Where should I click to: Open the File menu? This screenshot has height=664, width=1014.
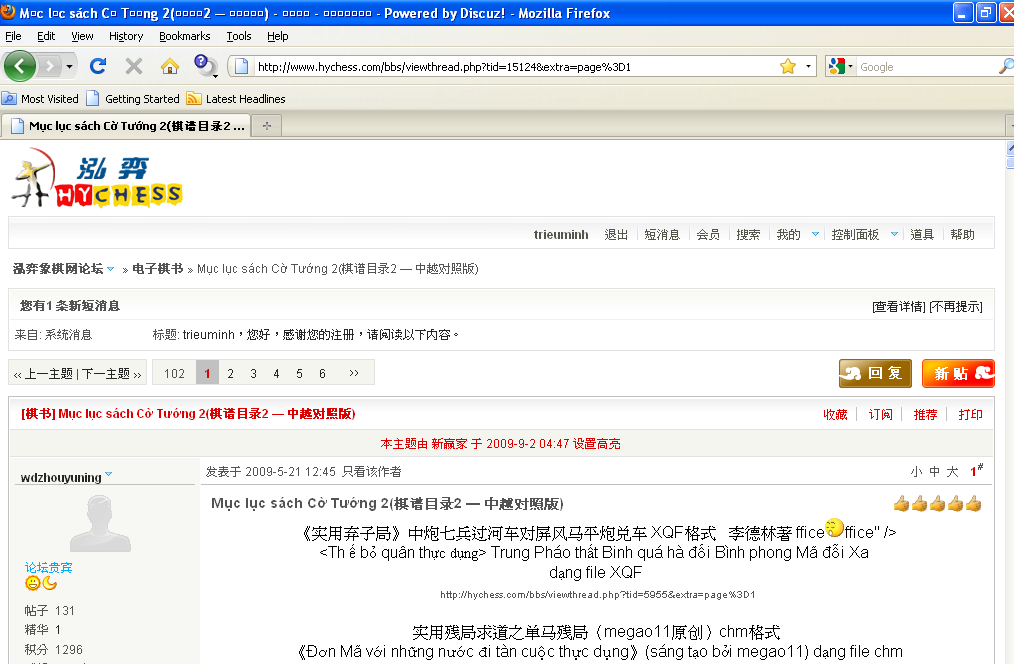point(14,36)
